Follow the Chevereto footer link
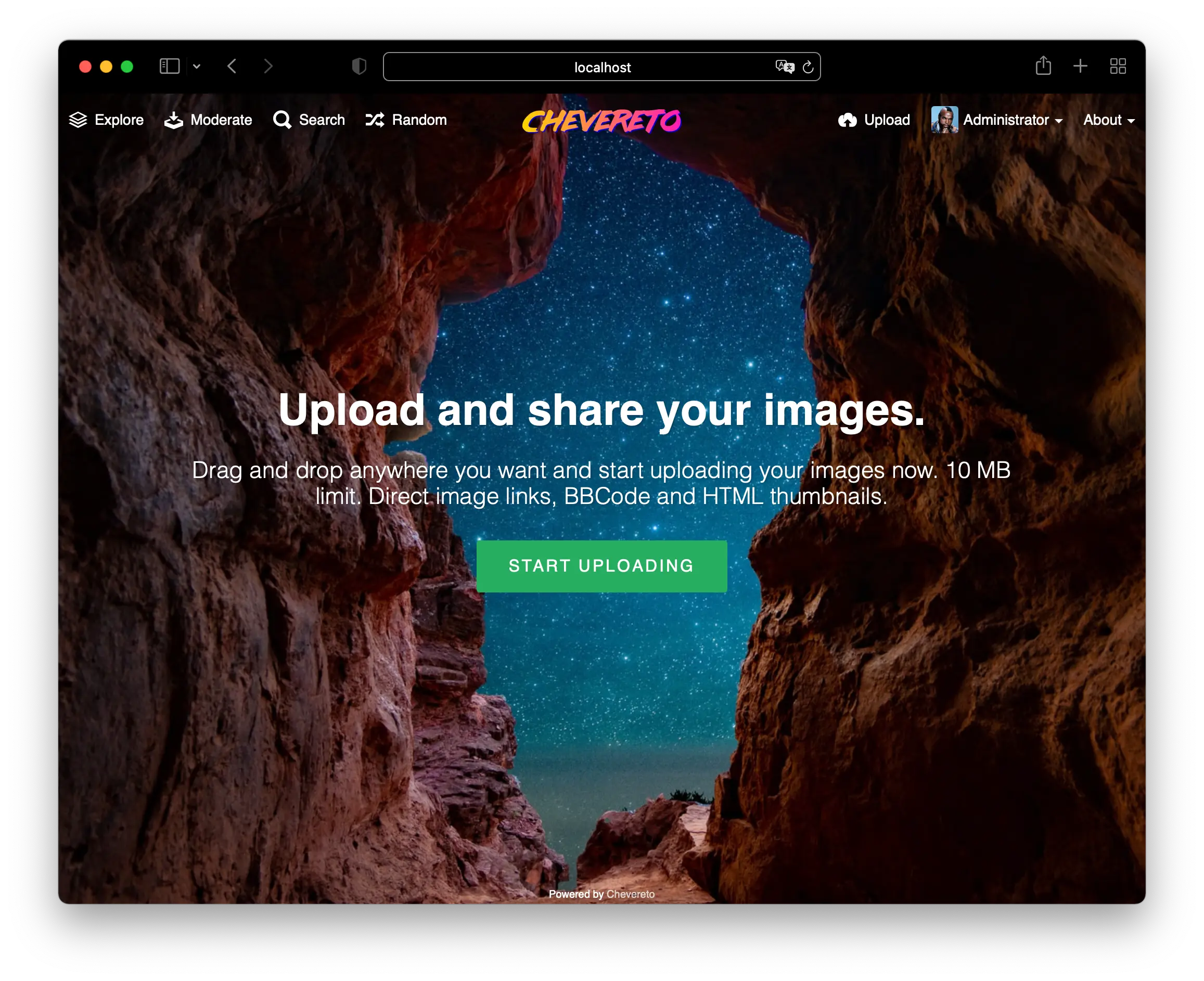Image resolution: width=1204 pixels, height=981 pixels. (x=630, y=894)
